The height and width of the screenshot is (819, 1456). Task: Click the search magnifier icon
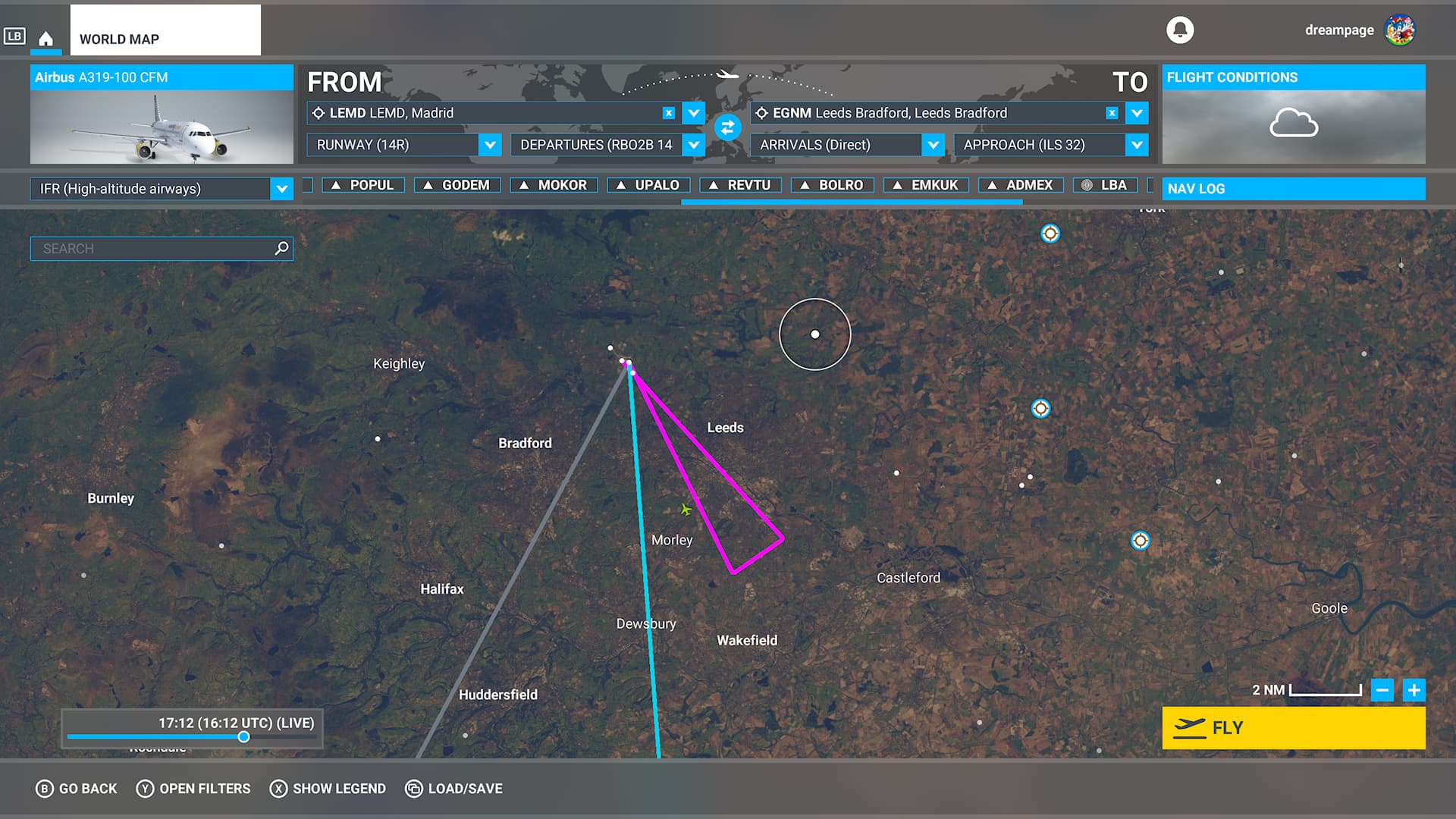point(281,248)
